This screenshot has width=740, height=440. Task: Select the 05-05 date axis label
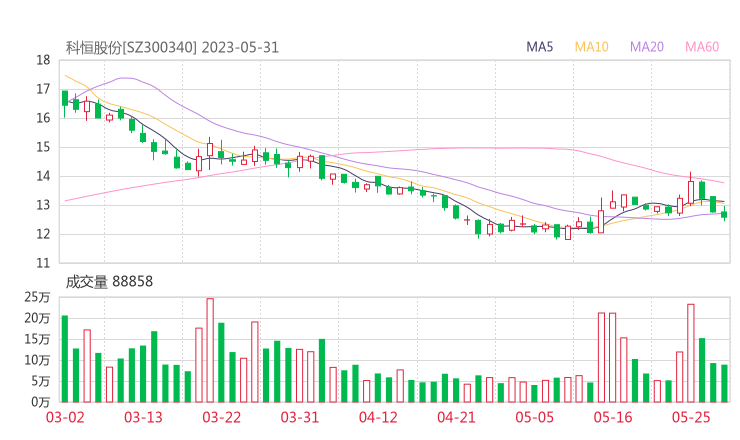point(535,417)
